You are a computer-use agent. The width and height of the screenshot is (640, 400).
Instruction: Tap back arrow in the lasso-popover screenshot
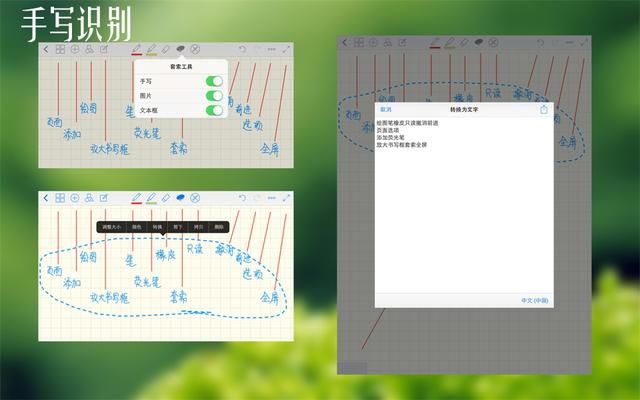pos(46,49)
